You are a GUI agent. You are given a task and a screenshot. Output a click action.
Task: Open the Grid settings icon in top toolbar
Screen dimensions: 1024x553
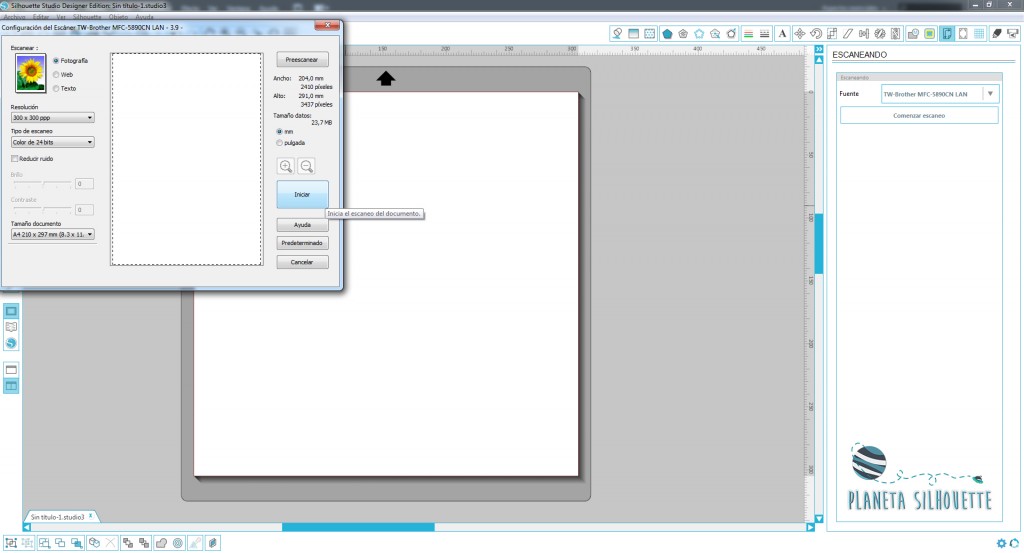tap(979, 34)
